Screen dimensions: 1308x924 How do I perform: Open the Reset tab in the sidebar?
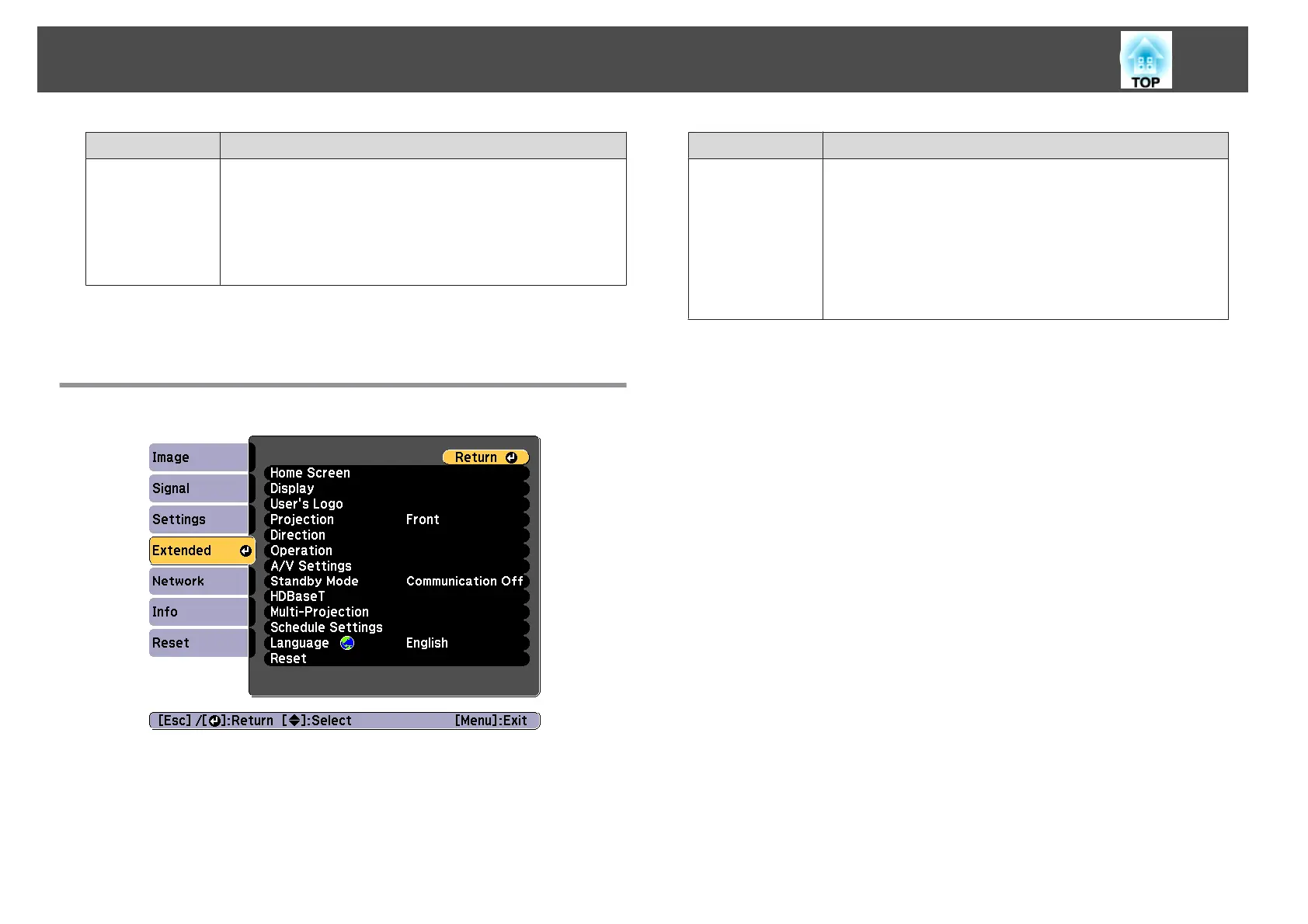point(199,643)
